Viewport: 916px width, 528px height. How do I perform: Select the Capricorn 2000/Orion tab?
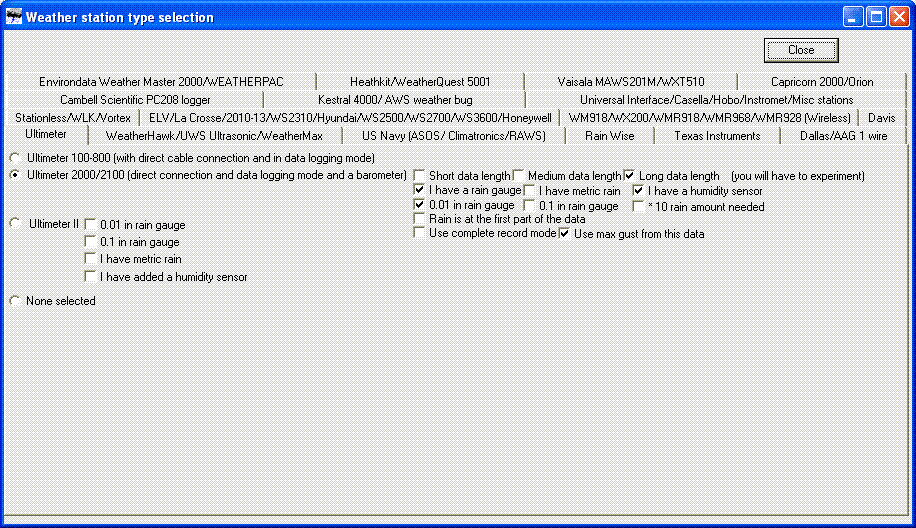point(822,82)
